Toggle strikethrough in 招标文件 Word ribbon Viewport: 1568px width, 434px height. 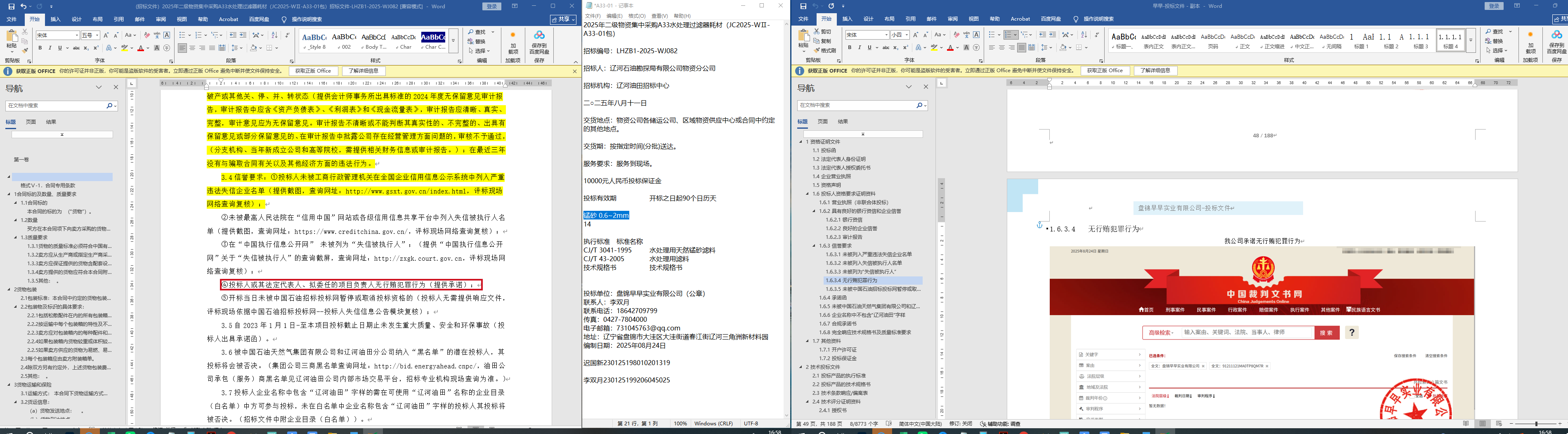[x=76, y=48]
